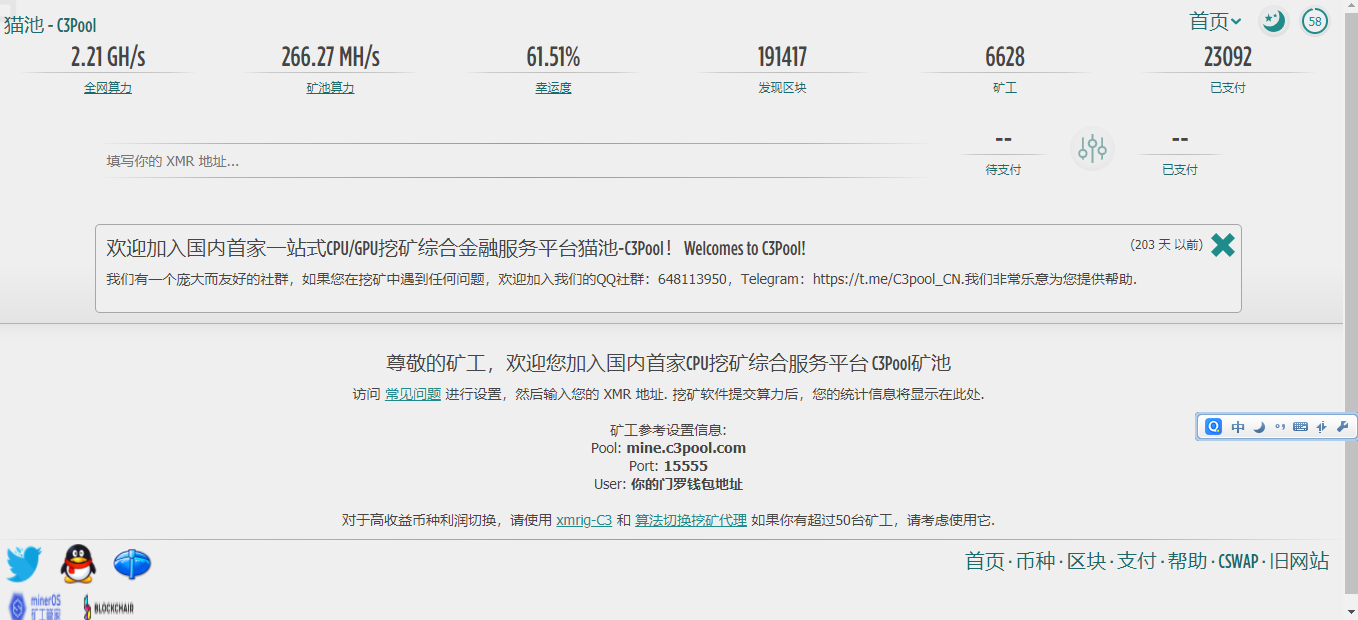Click the circular 58 refresh timer

click(x=1315, y=21)
